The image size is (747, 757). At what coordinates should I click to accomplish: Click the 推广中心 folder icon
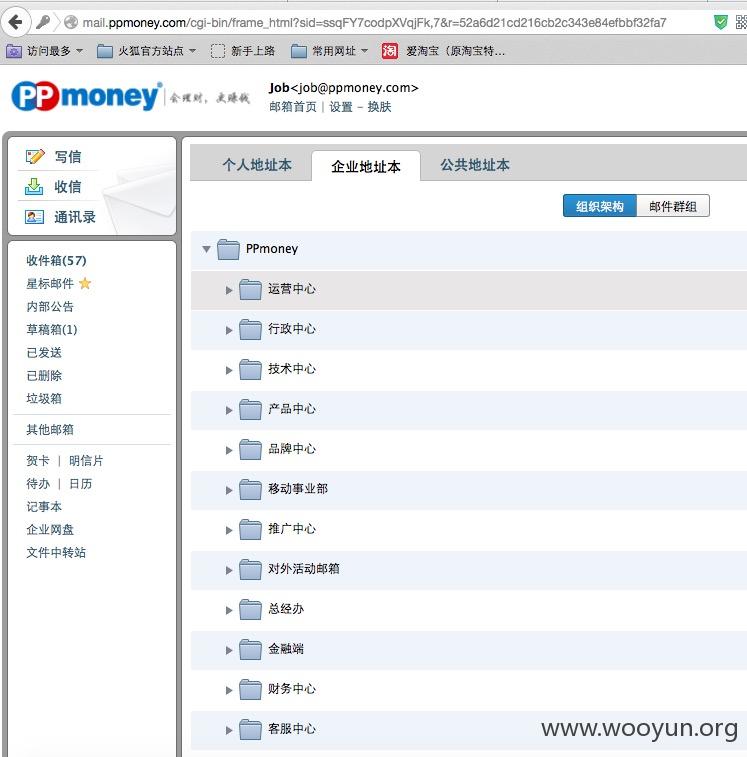(250, 530)
